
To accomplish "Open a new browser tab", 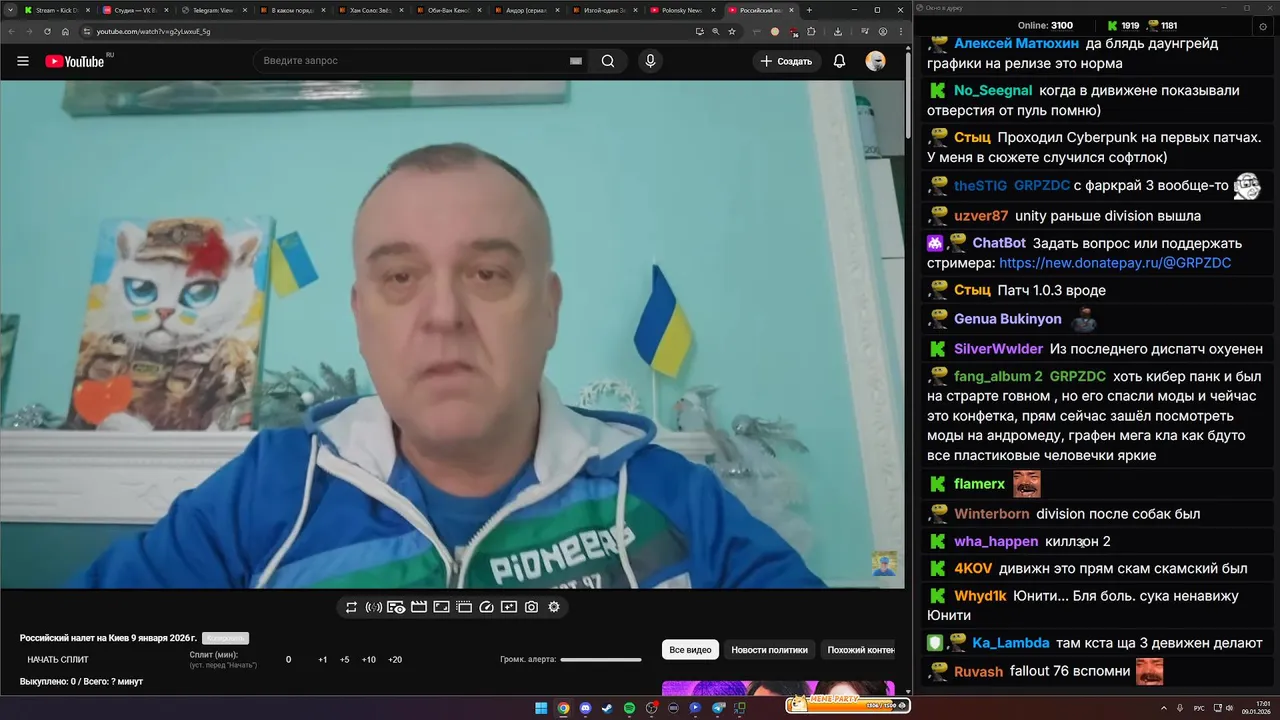I will pyautogui.click(x=809, y=10).
